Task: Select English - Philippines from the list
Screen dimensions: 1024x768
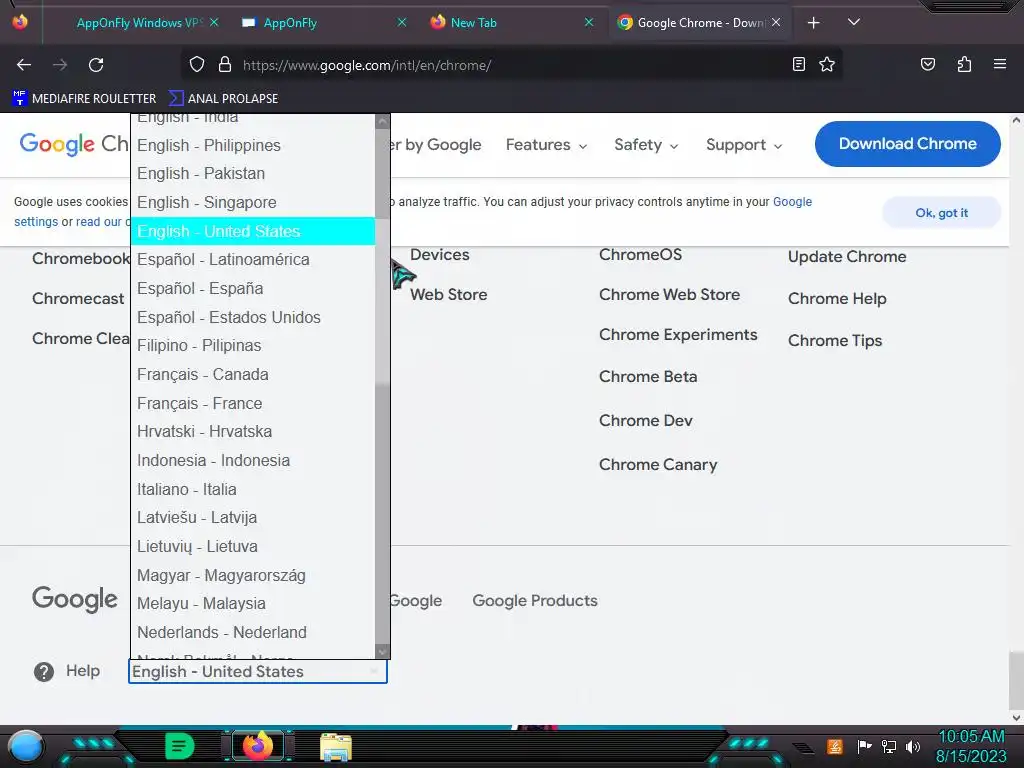Action: click(253, 145)
